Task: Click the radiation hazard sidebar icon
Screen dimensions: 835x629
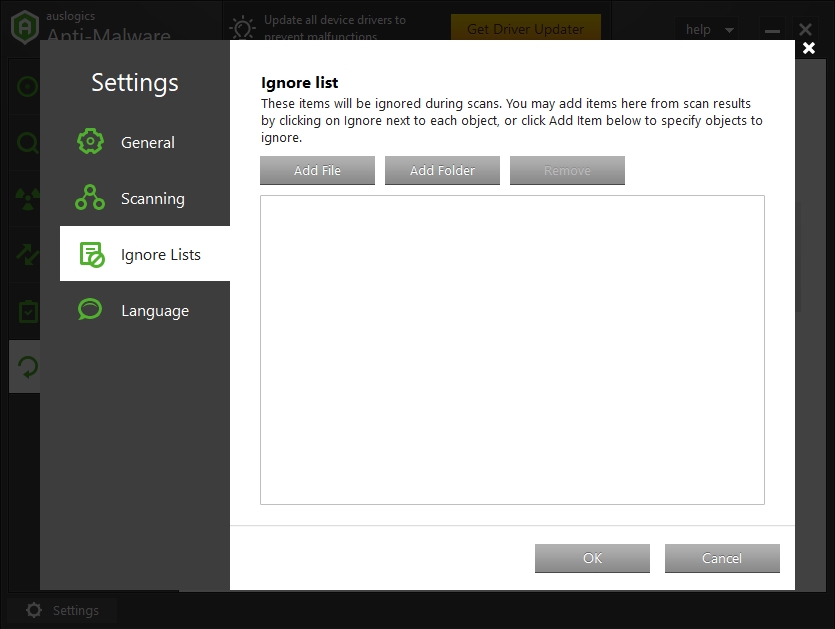Action: 26,199
